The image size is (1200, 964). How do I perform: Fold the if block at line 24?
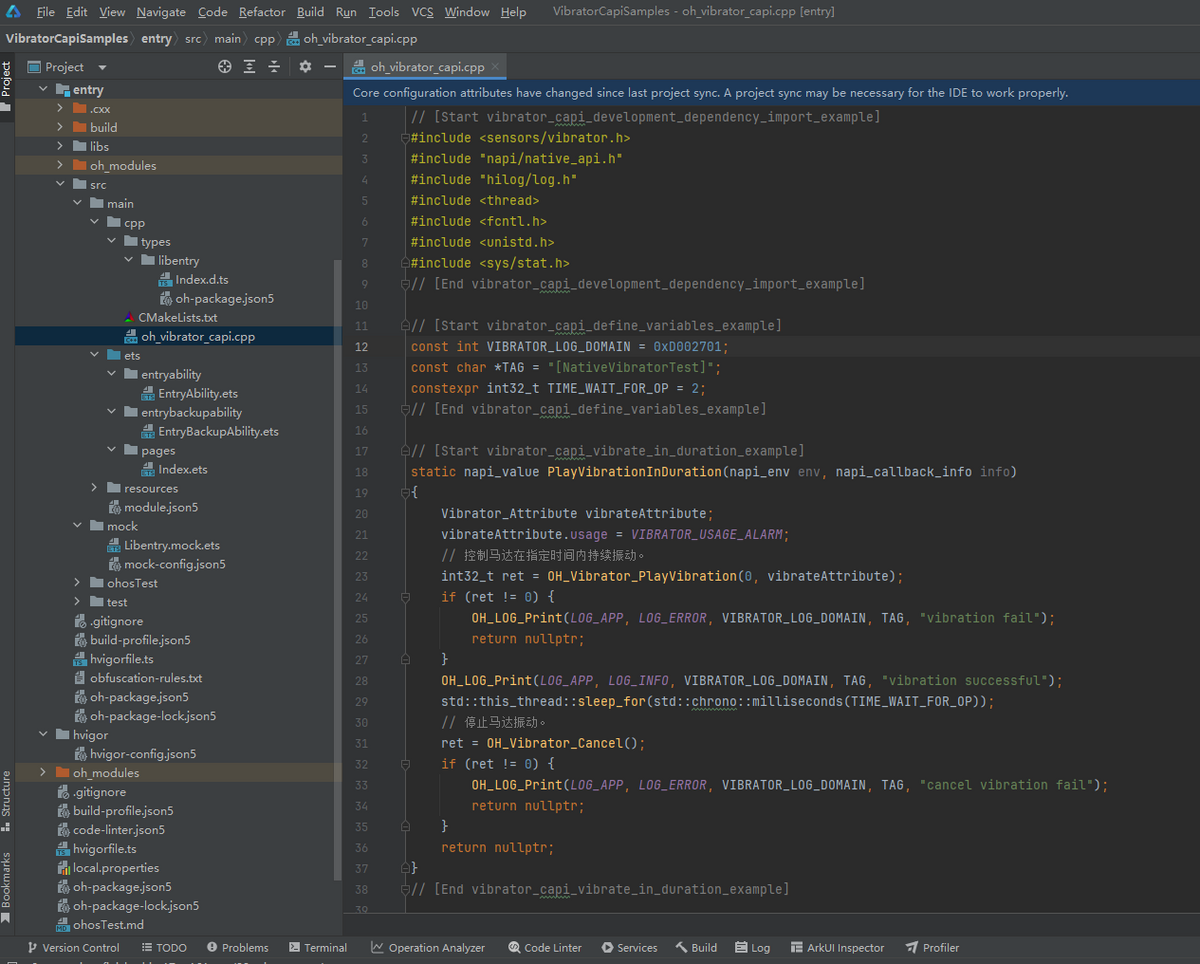tap(405, 597)
